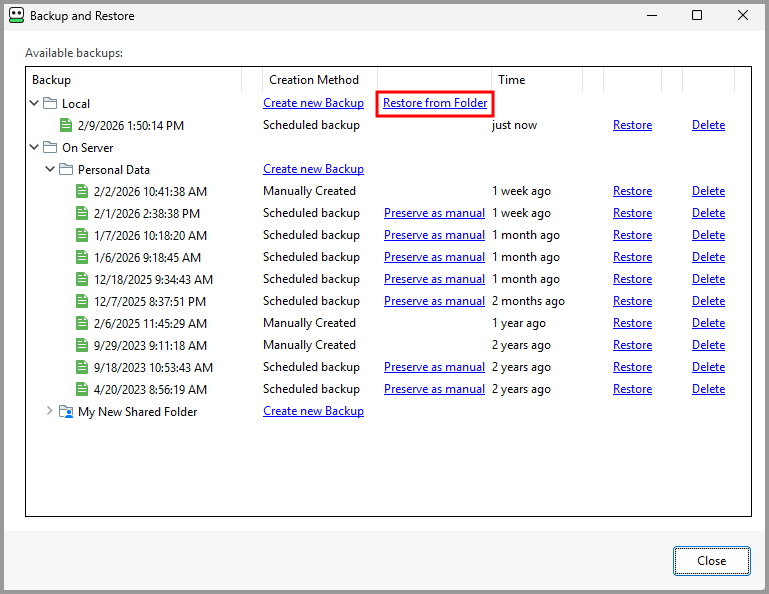Click the Time column header
This screenshot has width=769, height=594.
[x=537, y=79]
